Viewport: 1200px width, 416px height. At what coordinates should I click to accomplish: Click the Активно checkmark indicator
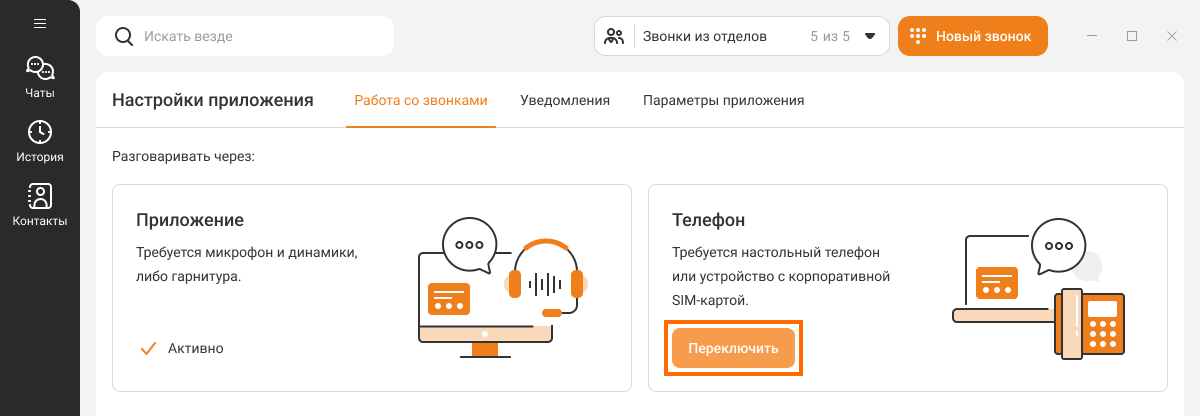click(149, 348)
